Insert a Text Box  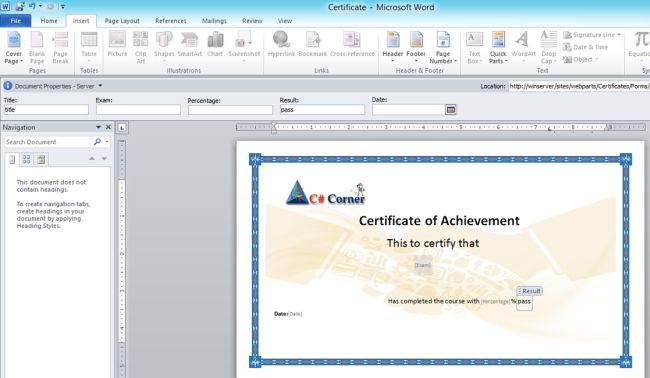pos(474,48)
